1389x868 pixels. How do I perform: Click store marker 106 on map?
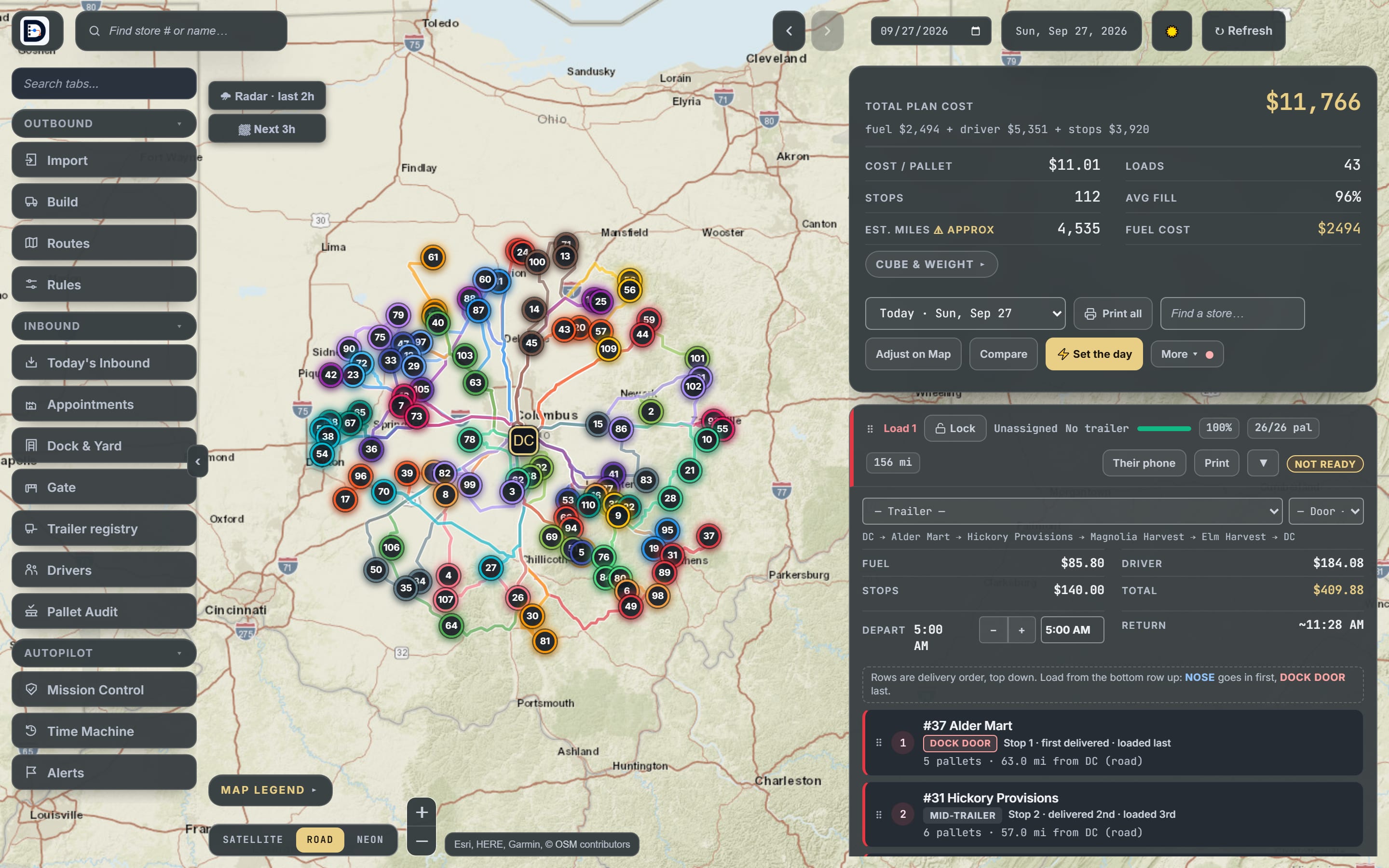392,547
